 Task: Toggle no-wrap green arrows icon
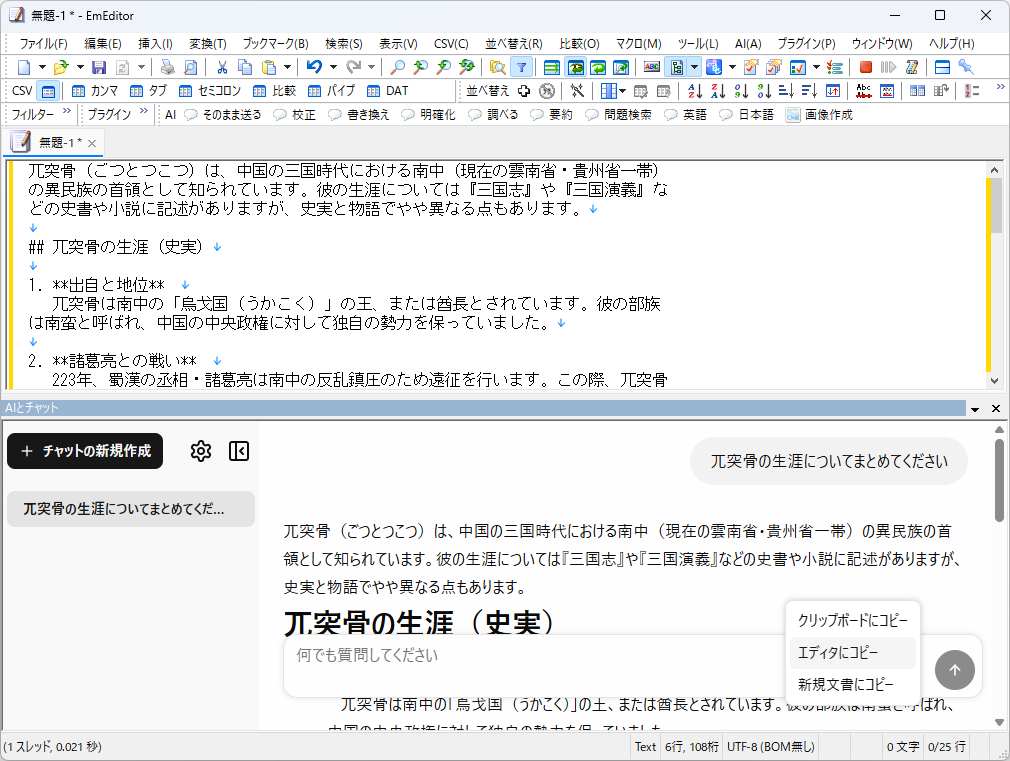[x=552, y=67]
